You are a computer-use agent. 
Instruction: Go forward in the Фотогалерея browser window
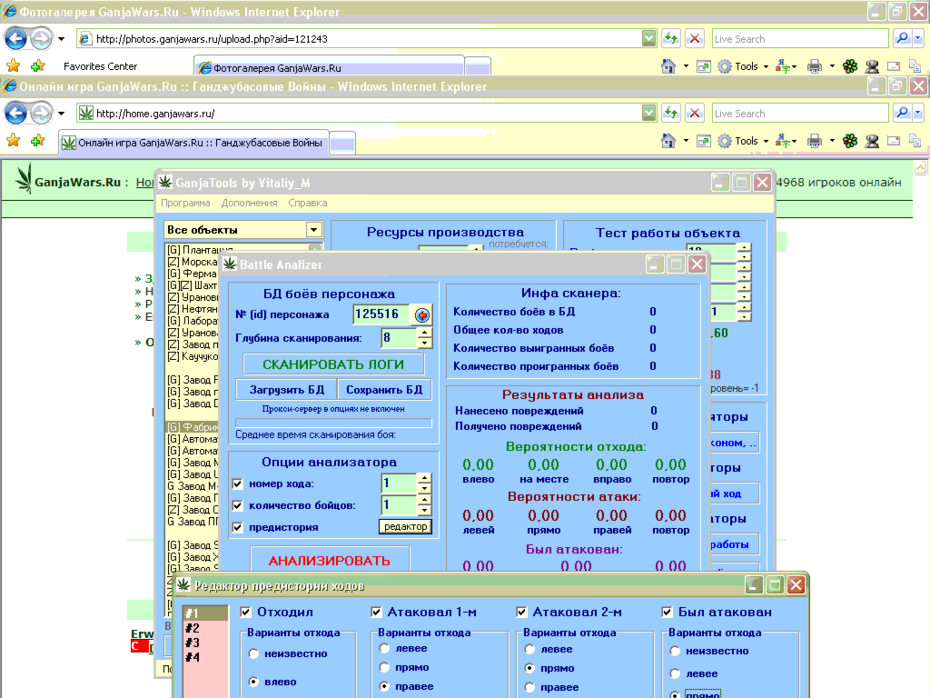(x=41, y=39)
